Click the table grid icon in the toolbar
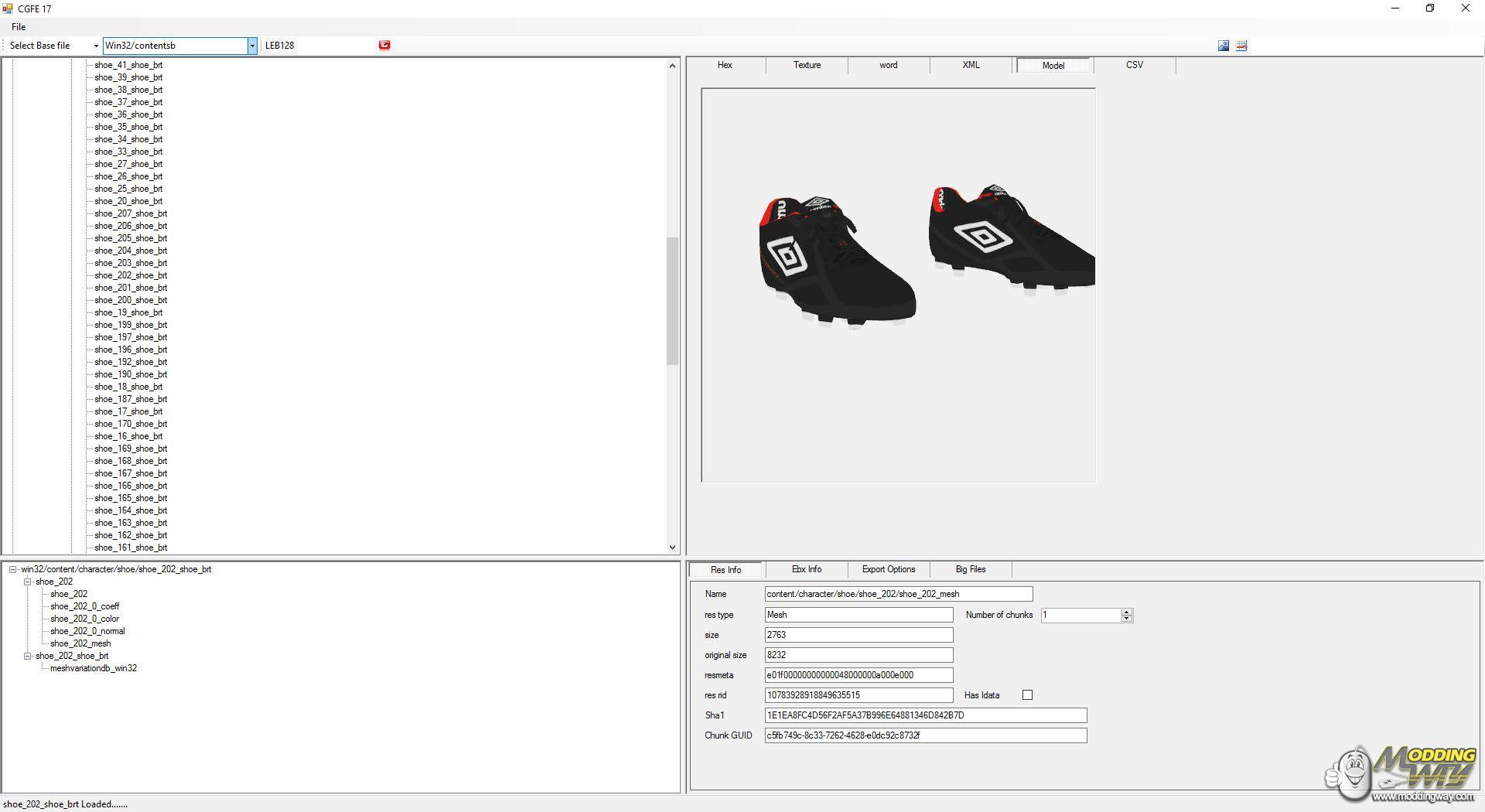1485x812 pixels. [x=1241, y=46]
